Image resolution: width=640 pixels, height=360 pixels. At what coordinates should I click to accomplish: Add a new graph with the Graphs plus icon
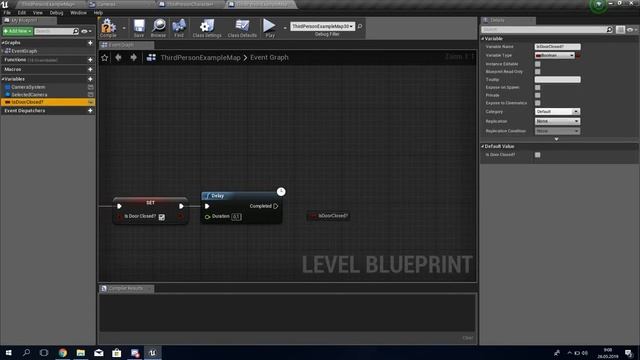click(x=90, y=43)
